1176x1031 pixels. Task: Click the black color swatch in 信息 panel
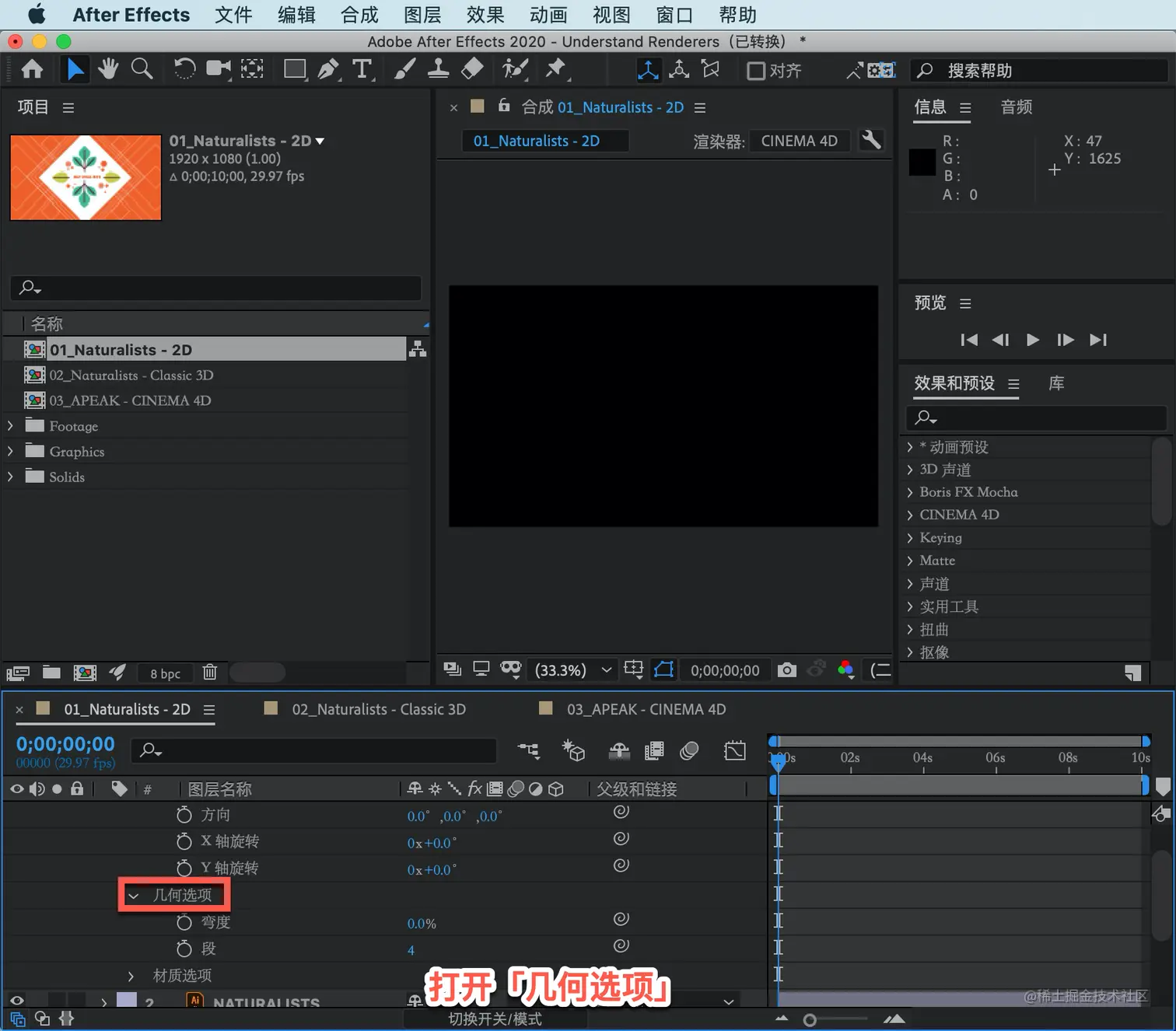coord(922,162)
